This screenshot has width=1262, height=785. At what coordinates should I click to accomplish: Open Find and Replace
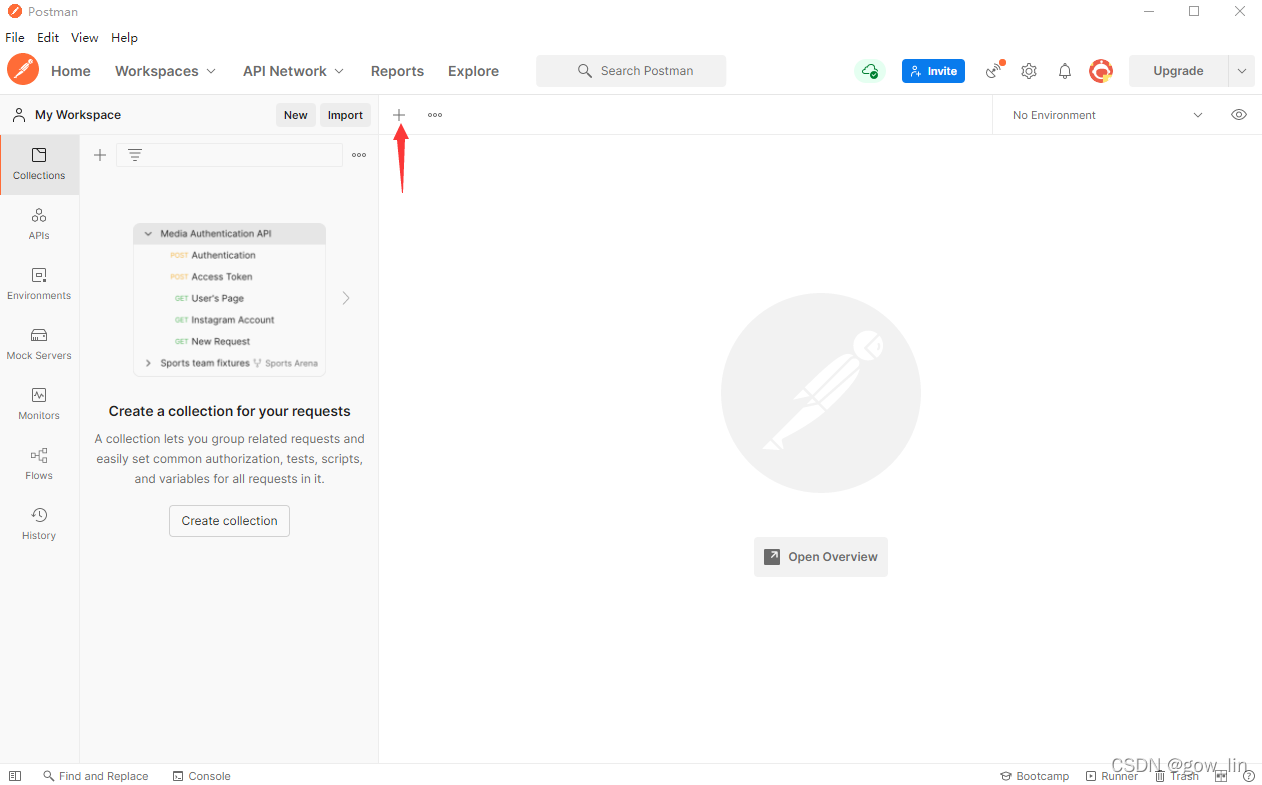(96, 776)
